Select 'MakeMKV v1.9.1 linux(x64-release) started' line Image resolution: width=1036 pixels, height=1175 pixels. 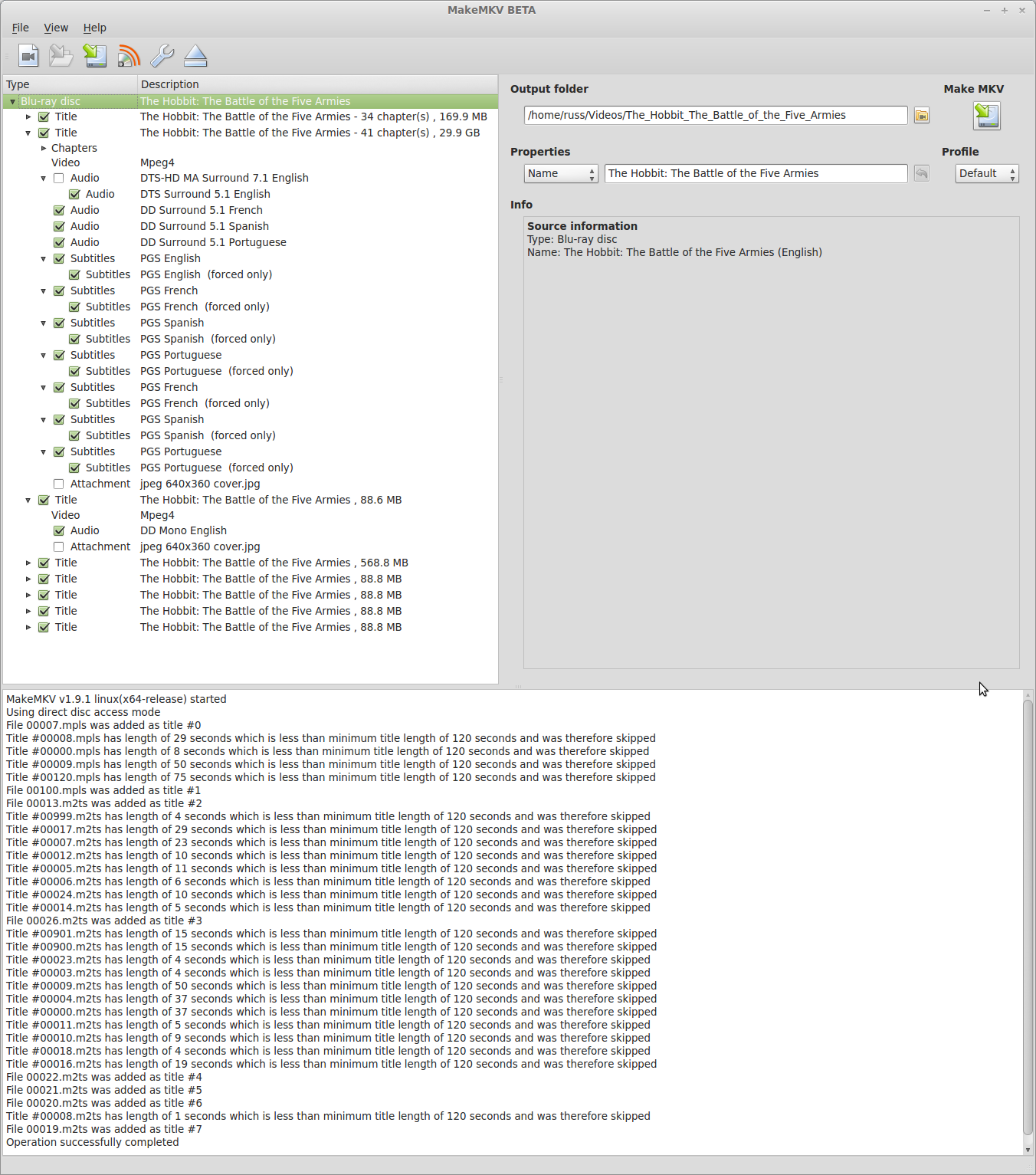tap(116, 700)
